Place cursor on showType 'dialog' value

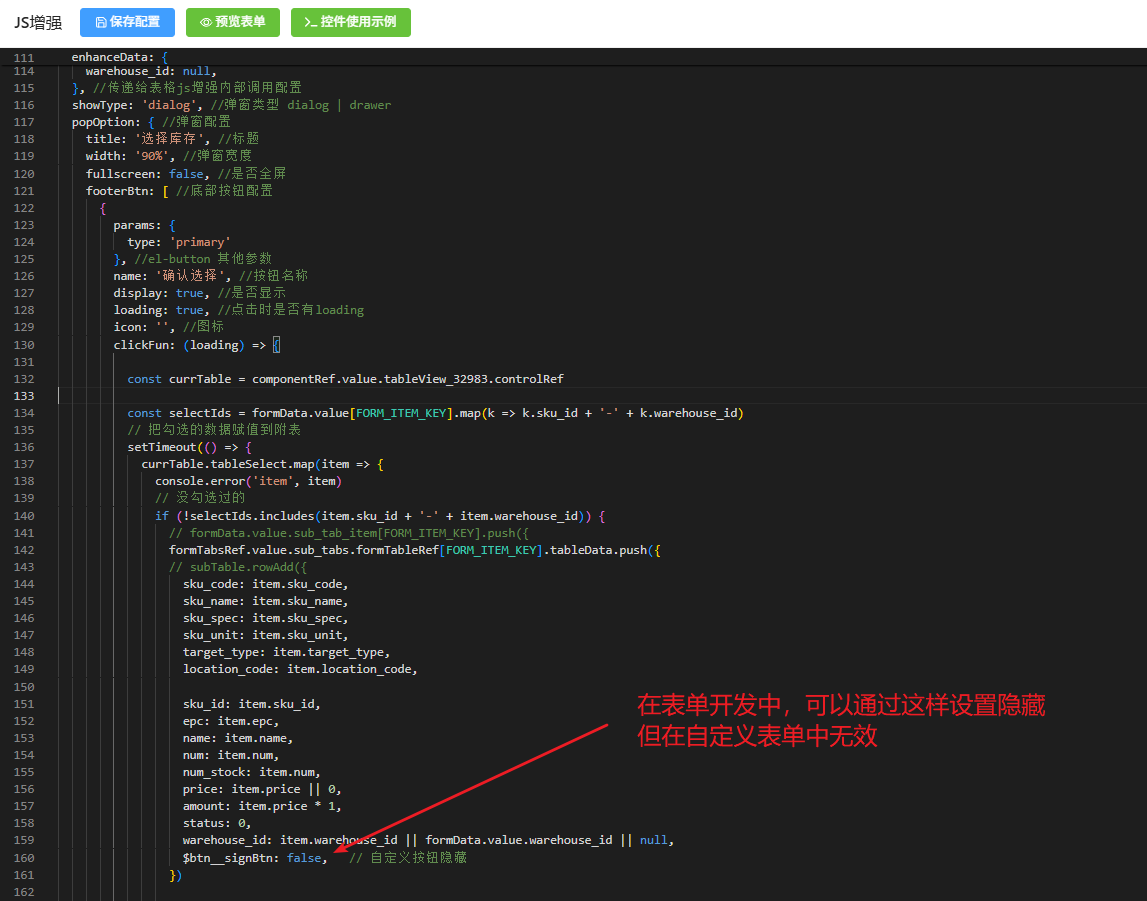[x=165, y=105]
